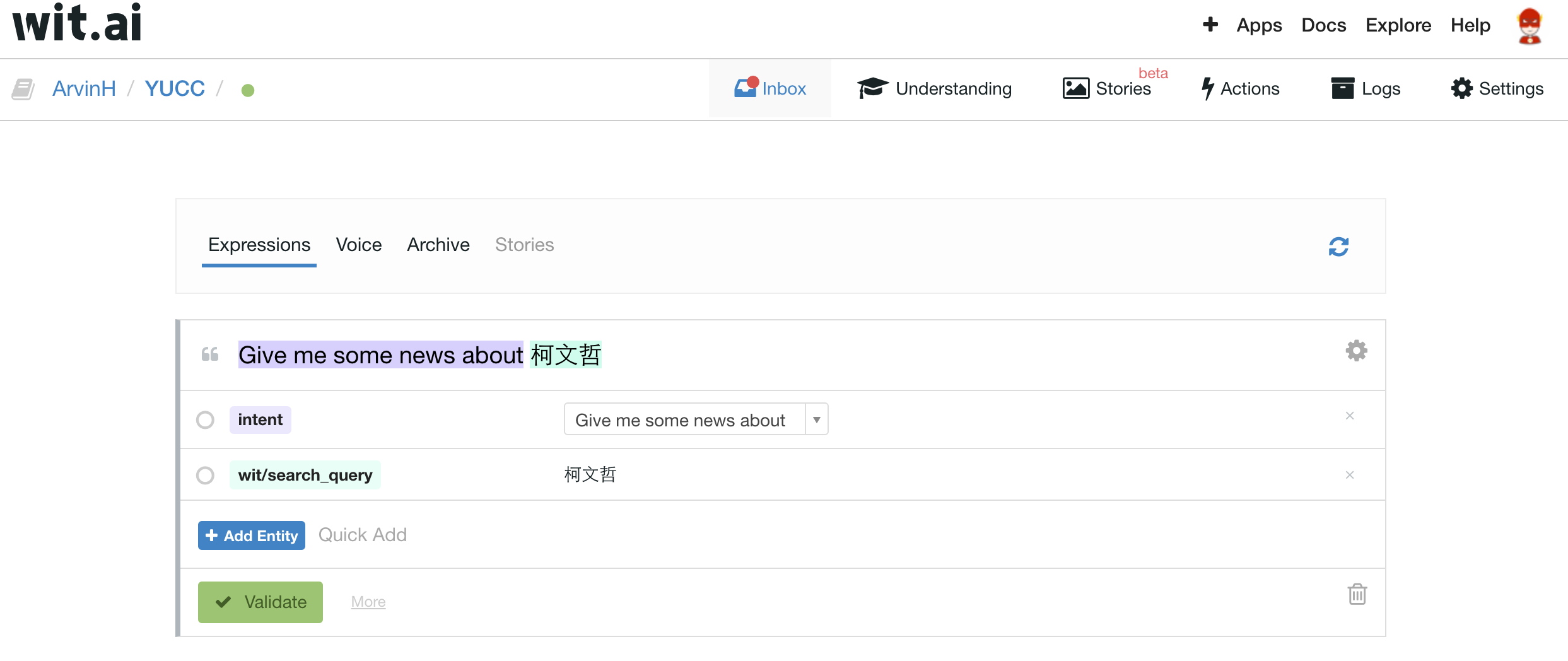This screenshot has width=1568, height=661.
Task: Click the highlighted phrase 'Give me some news about'
Action: pyautogui.click(x=381, y=355)
